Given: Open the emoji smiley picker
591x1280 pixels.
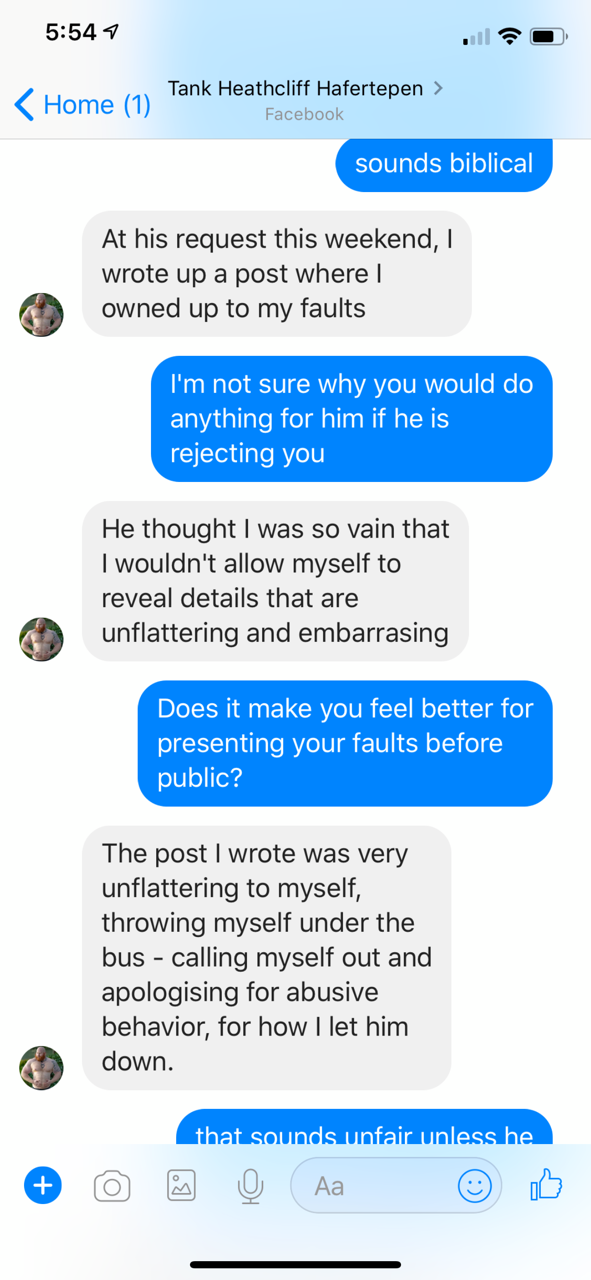Looking at the screenshot, I should (474, 1186).
